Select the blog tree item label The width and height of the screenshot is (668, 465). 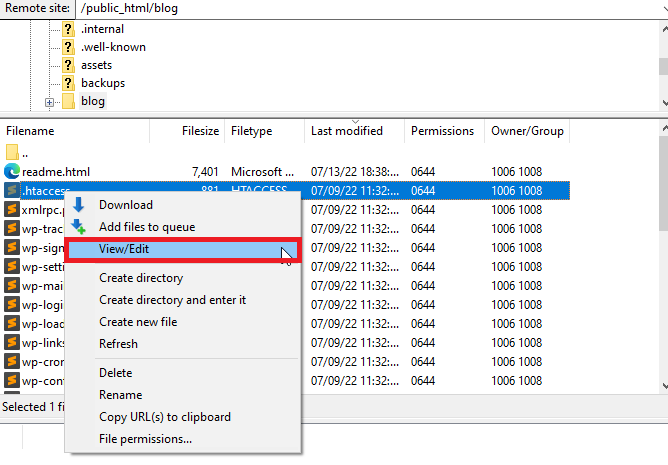point(93,101)
